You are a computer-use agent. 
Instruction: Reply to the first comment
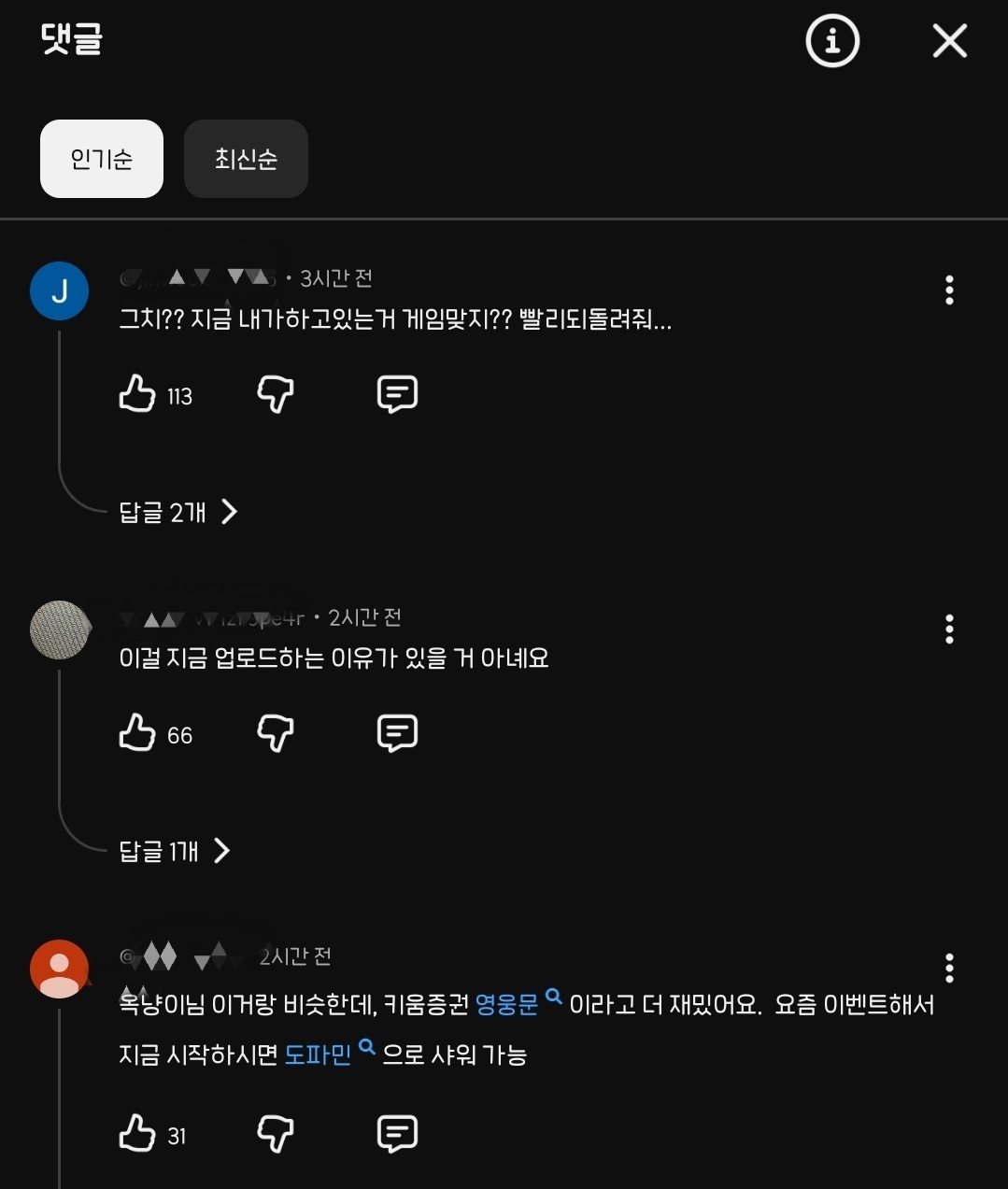pyautogui.click(x=397, y=394)
